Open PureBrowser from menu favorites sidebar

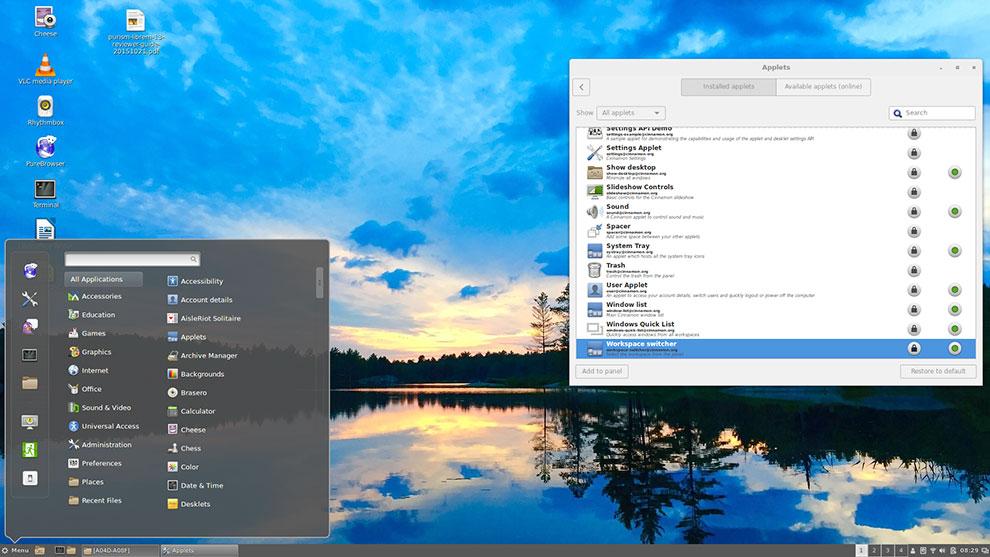30,270
